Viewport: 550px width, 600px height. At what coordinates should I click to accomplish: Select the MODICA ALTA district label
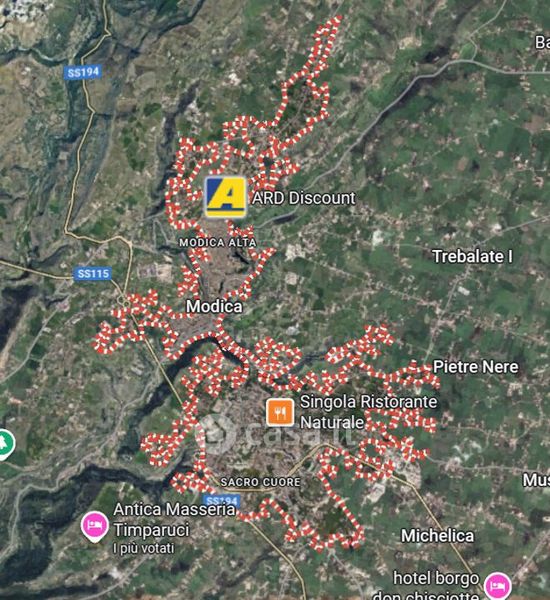click(x=218, y=243)
